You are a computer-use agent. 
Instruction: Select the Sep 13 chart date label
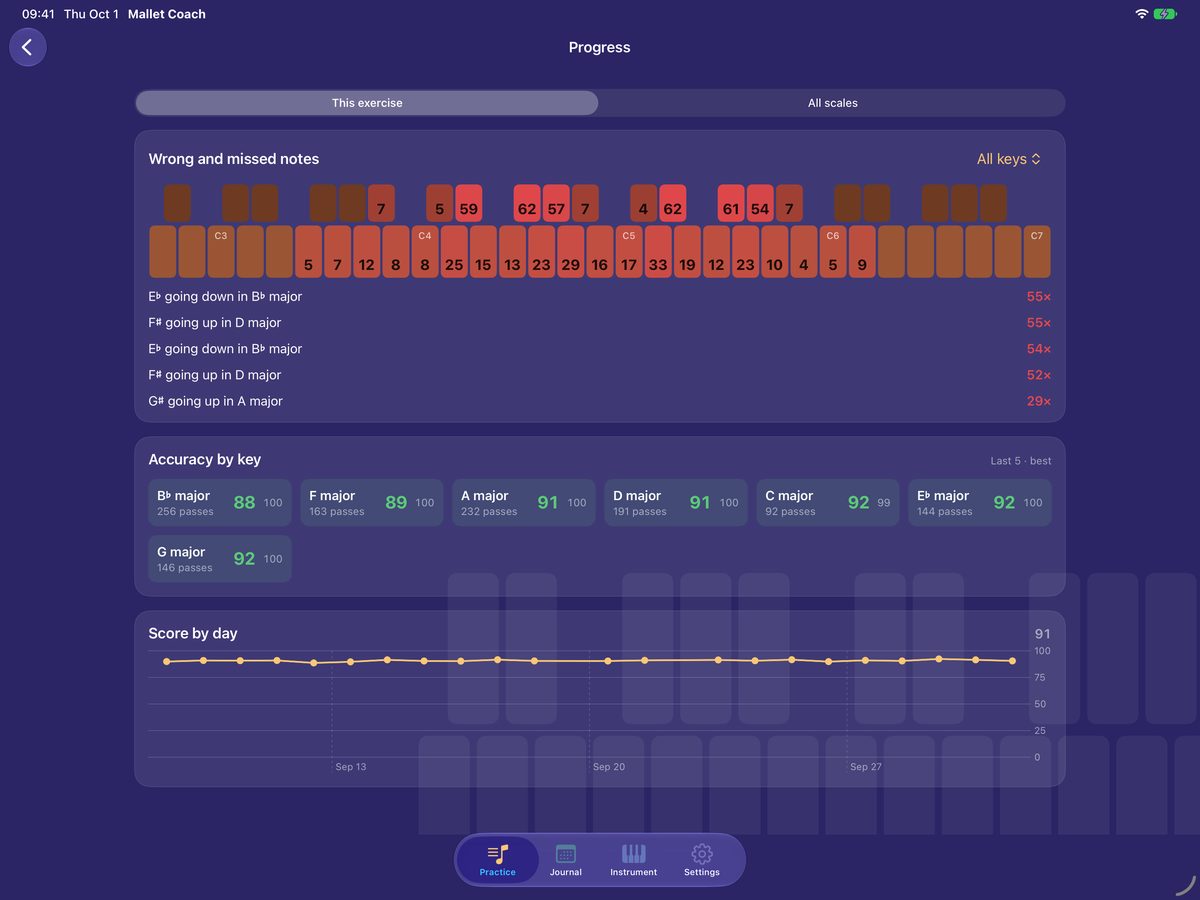351,767
